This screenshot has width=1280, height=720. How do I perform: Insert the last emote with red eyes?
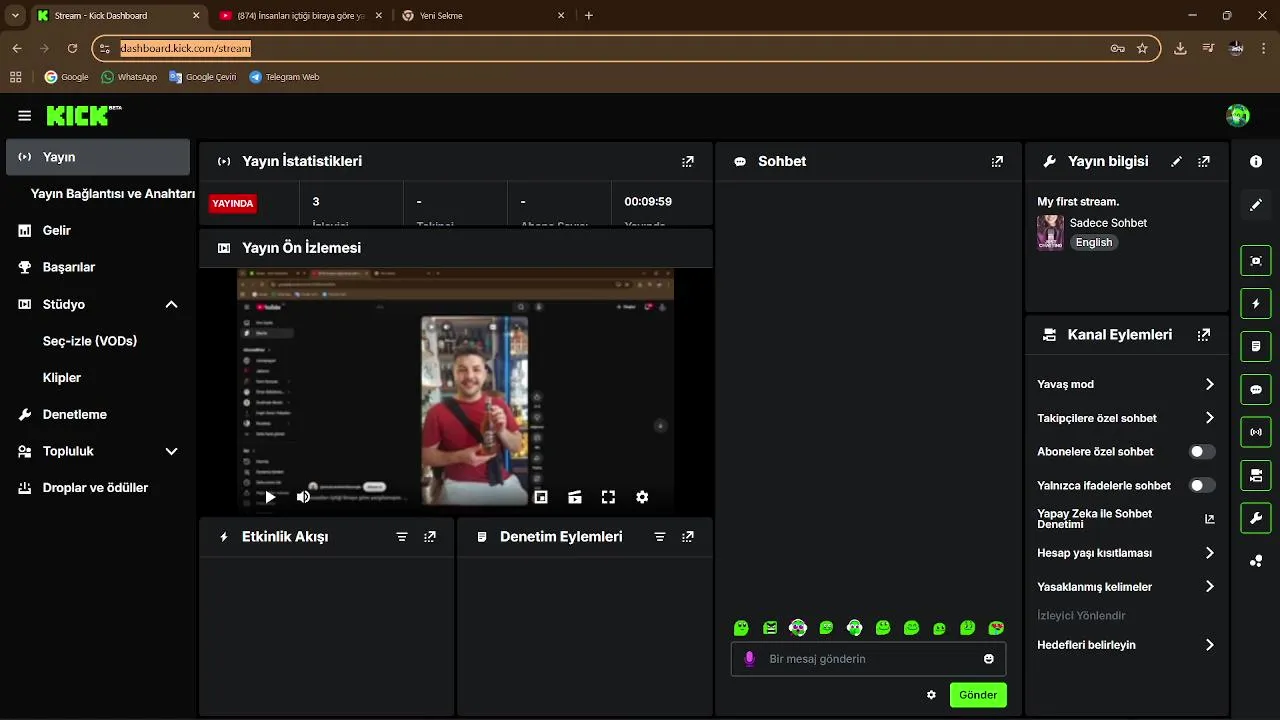point(996,628)
